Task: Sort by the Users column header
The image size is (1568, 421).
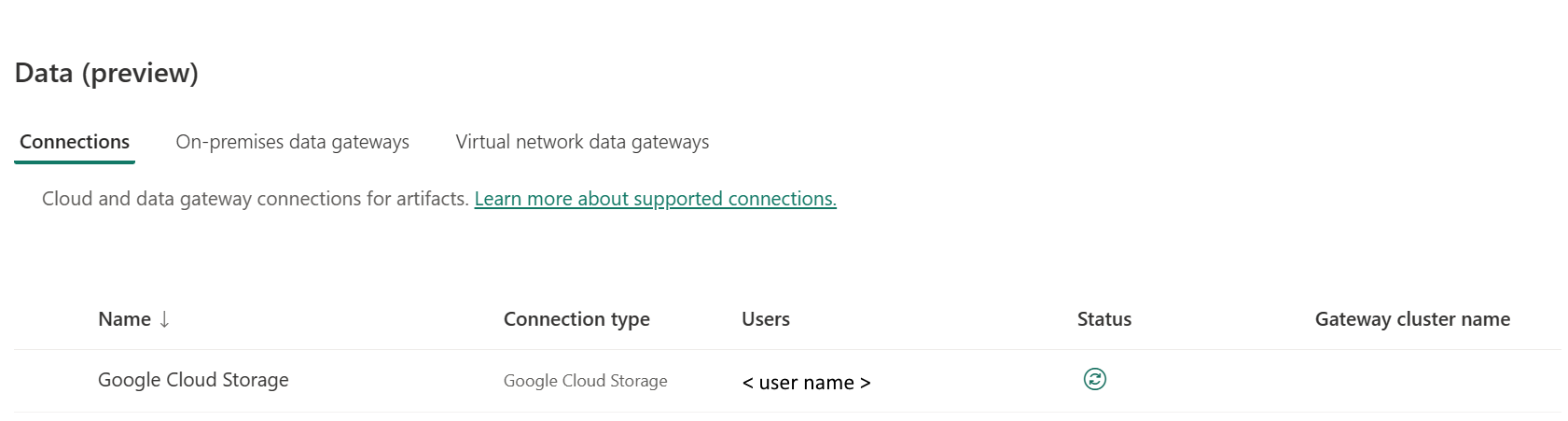Action: point(766,319)
